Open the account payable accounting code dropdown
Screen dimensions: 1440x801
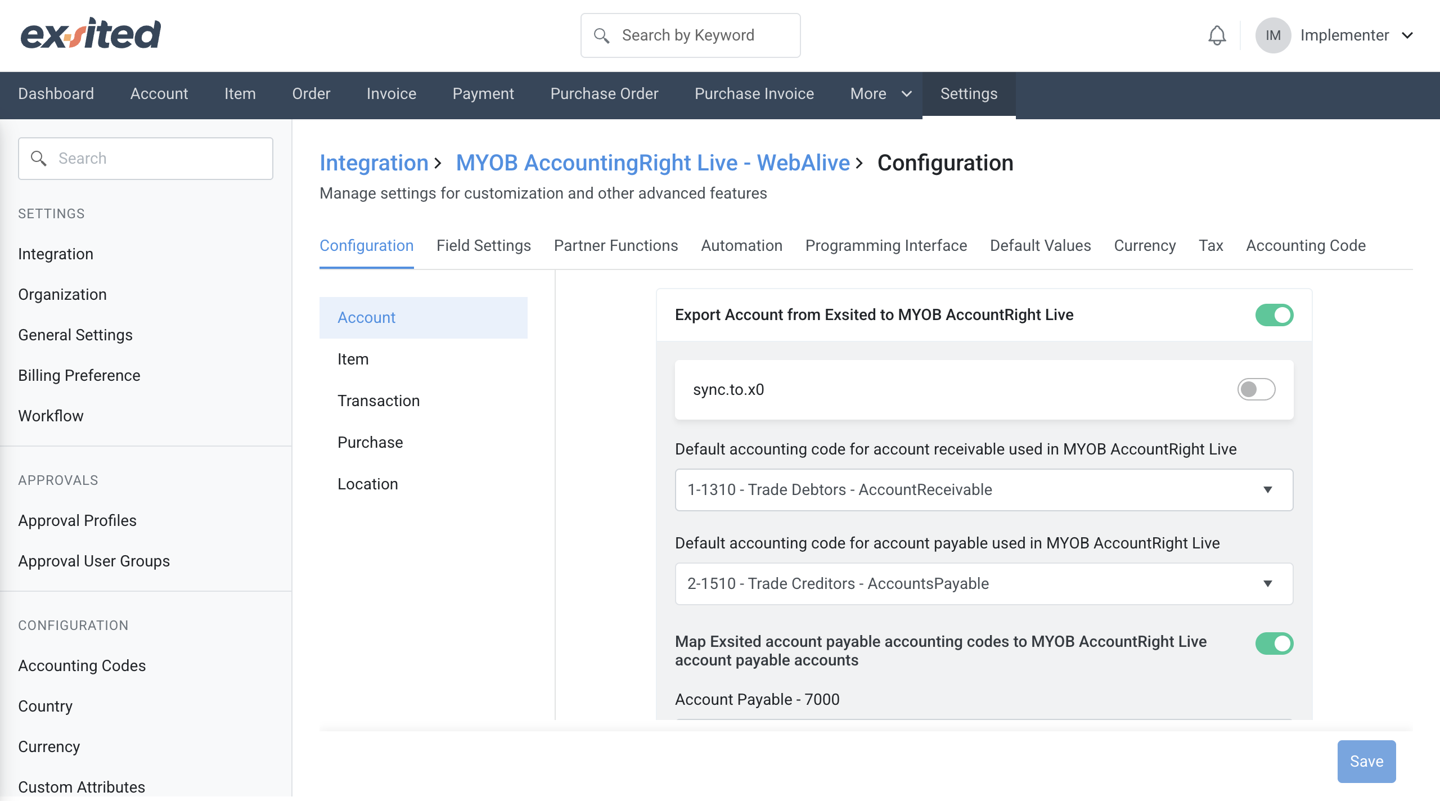coord(983,584)
